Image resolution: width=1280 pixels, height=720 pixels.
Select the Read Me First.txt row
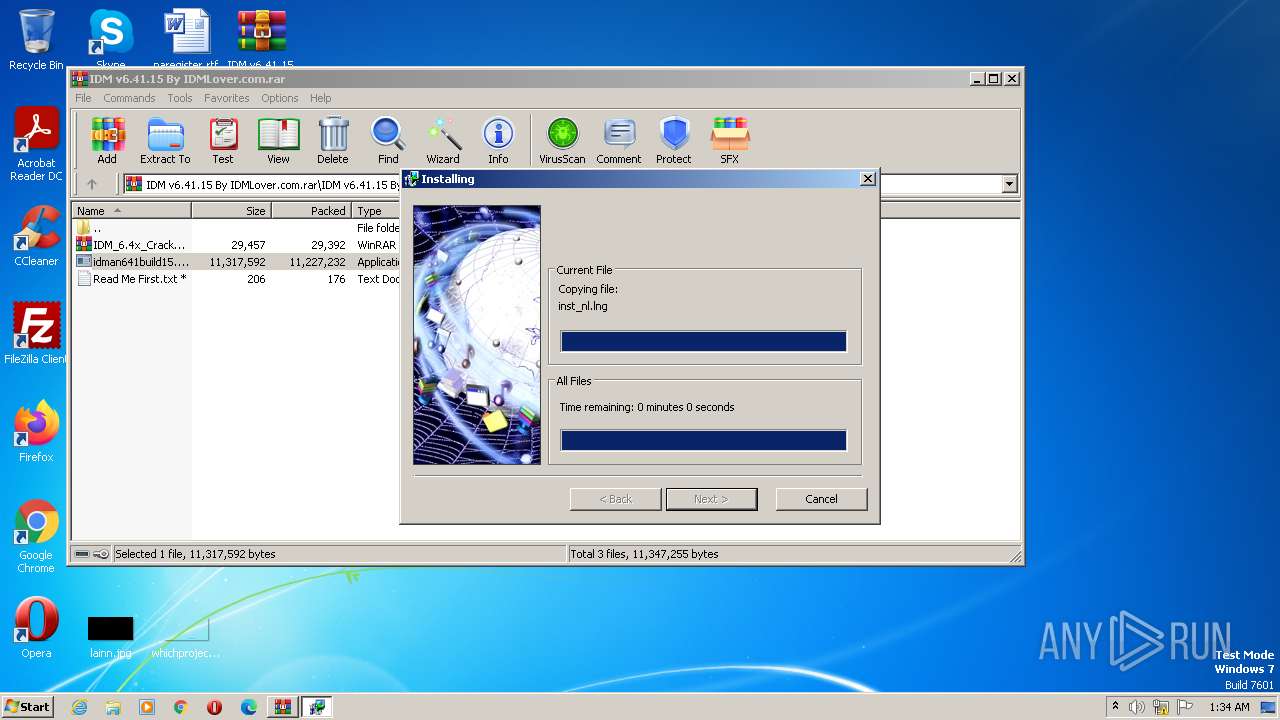pos(236,279)
